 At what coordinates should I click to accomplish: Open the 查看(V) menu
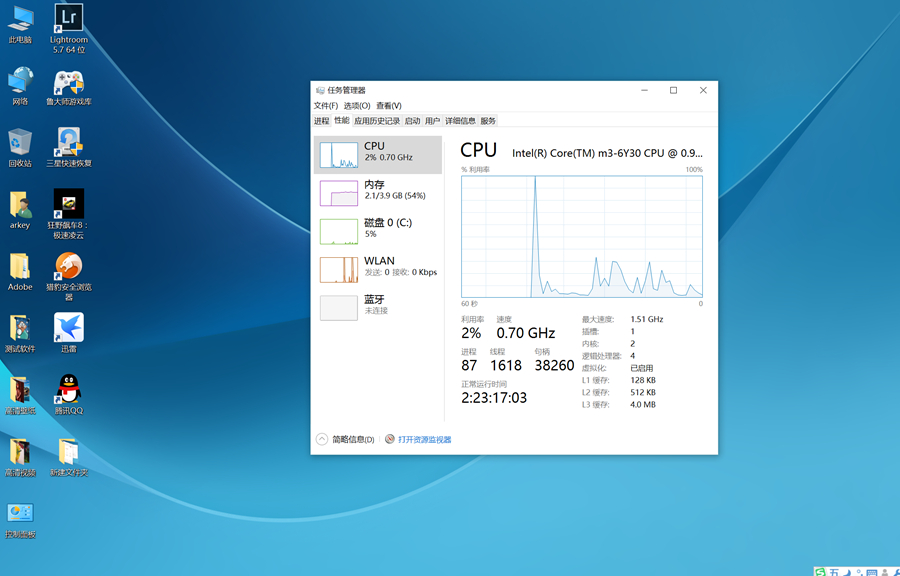389,106
